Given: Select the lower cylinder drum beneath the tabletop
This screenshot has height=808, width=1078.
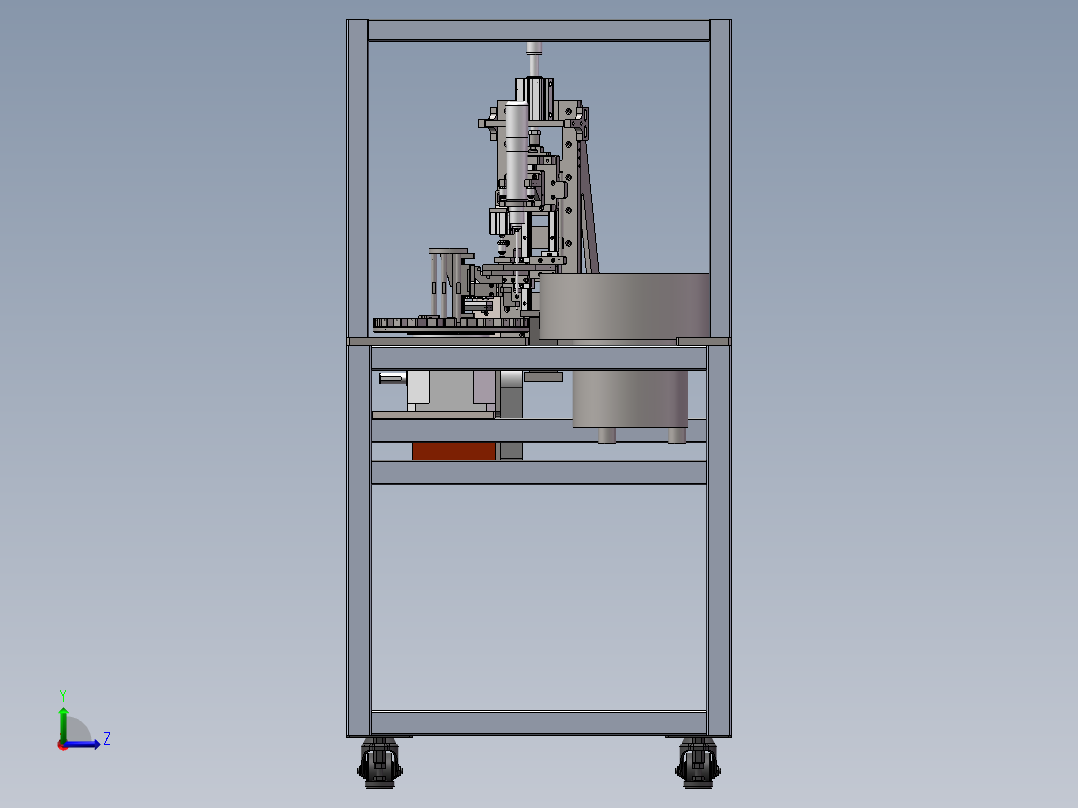Looking at the screenshot, I should (x=630, y=399).
